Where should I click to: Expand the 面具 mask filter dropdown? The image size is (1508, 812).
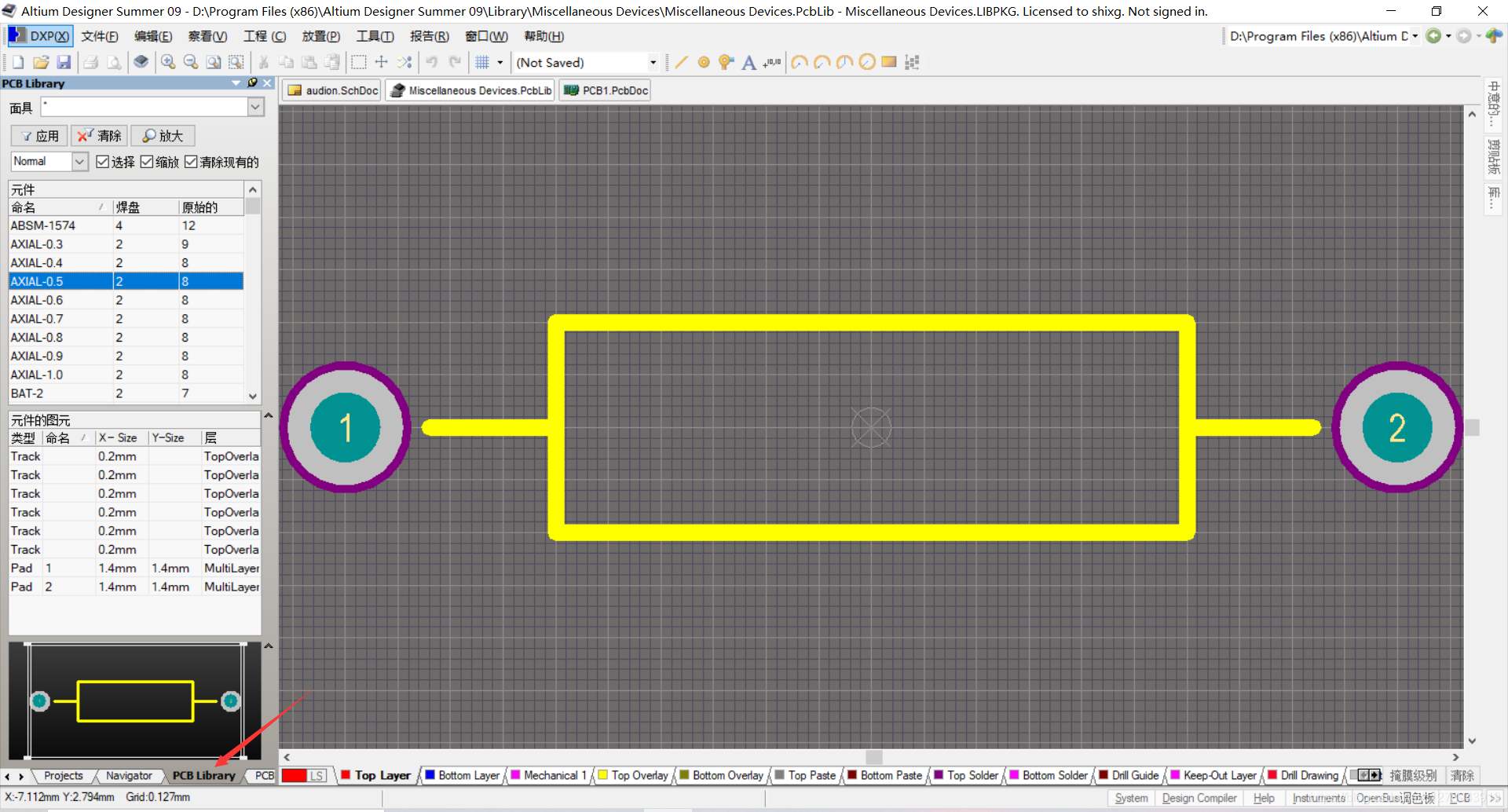pos(255,107)
